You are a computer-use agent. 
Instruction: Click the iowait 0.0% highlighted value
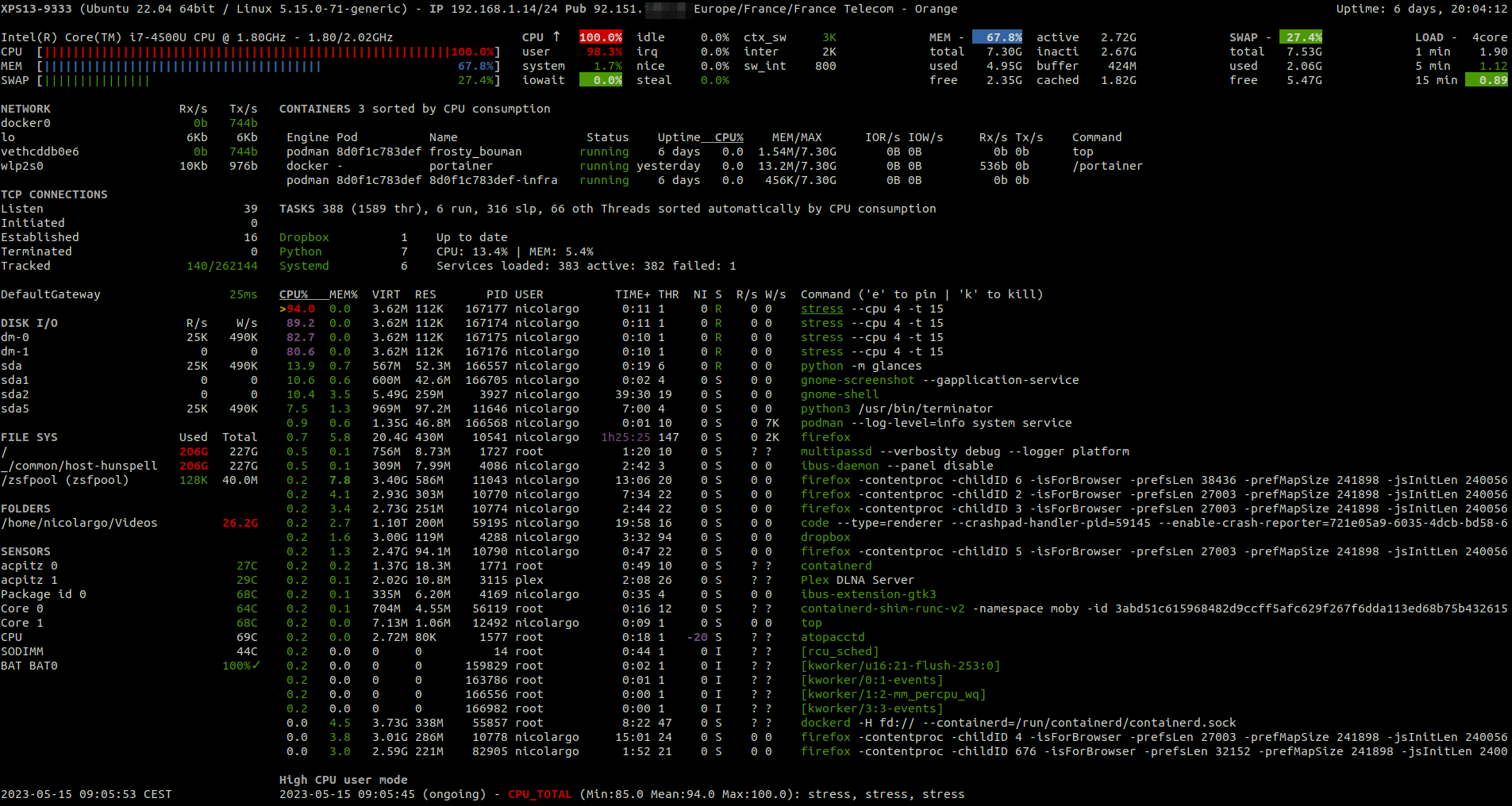click(x=601, y=79)
